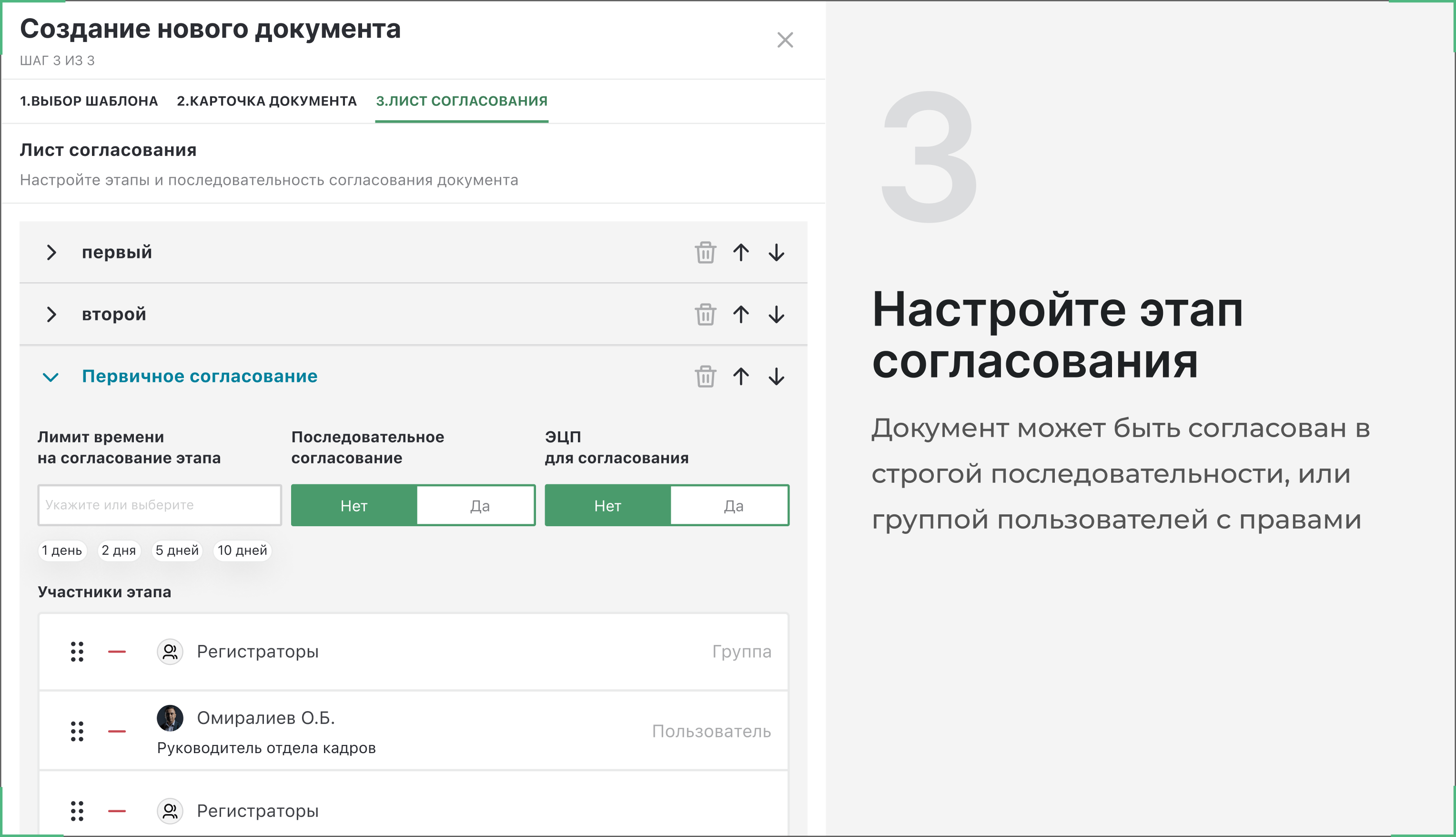Screen dimensions: 1456x837
Task: Collapse "Первичное согласование" stage chevron
Action: coord(51,377)
